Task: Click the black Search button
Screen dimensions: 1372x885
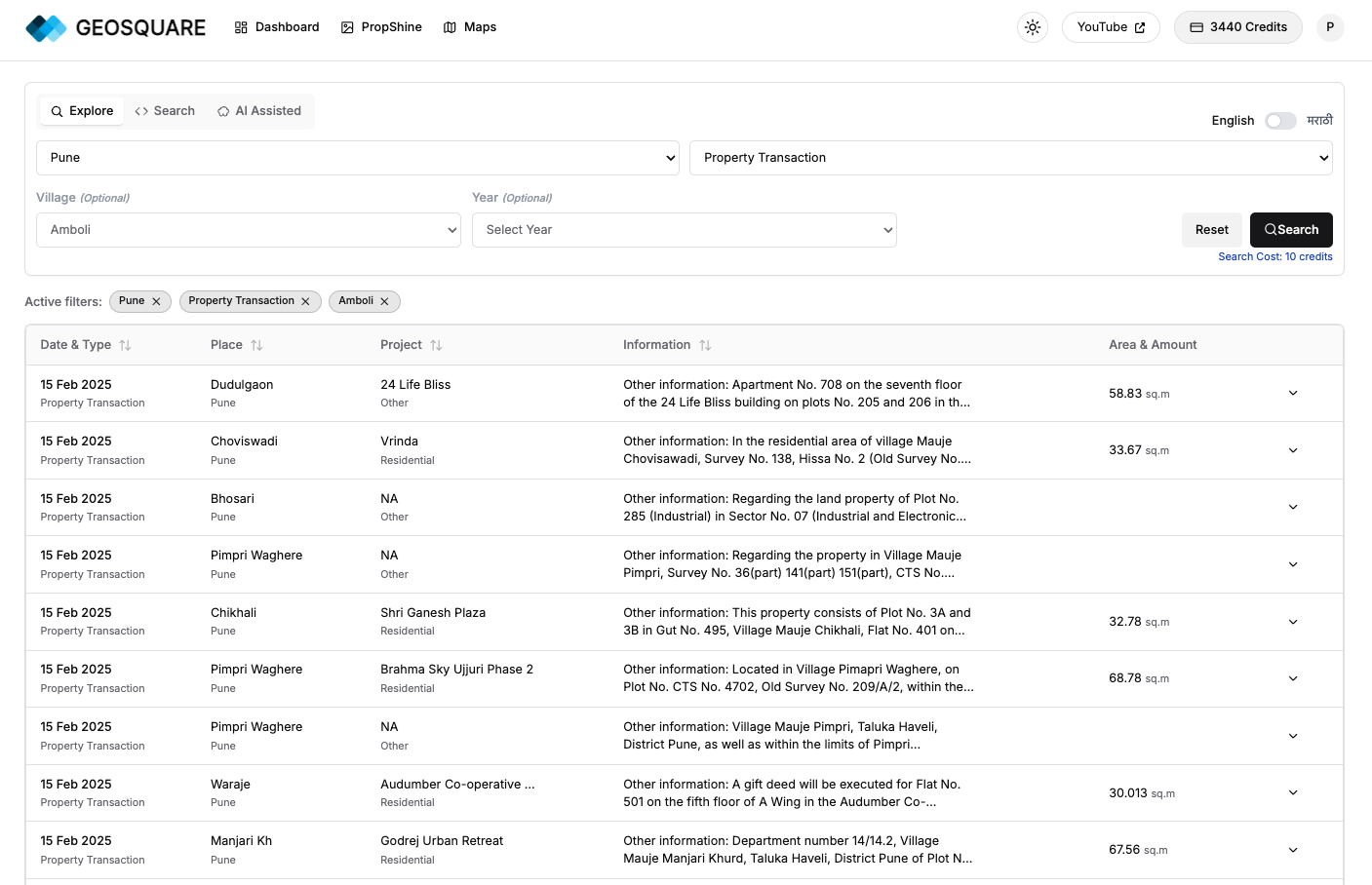Action: [x=1291, y=230]
